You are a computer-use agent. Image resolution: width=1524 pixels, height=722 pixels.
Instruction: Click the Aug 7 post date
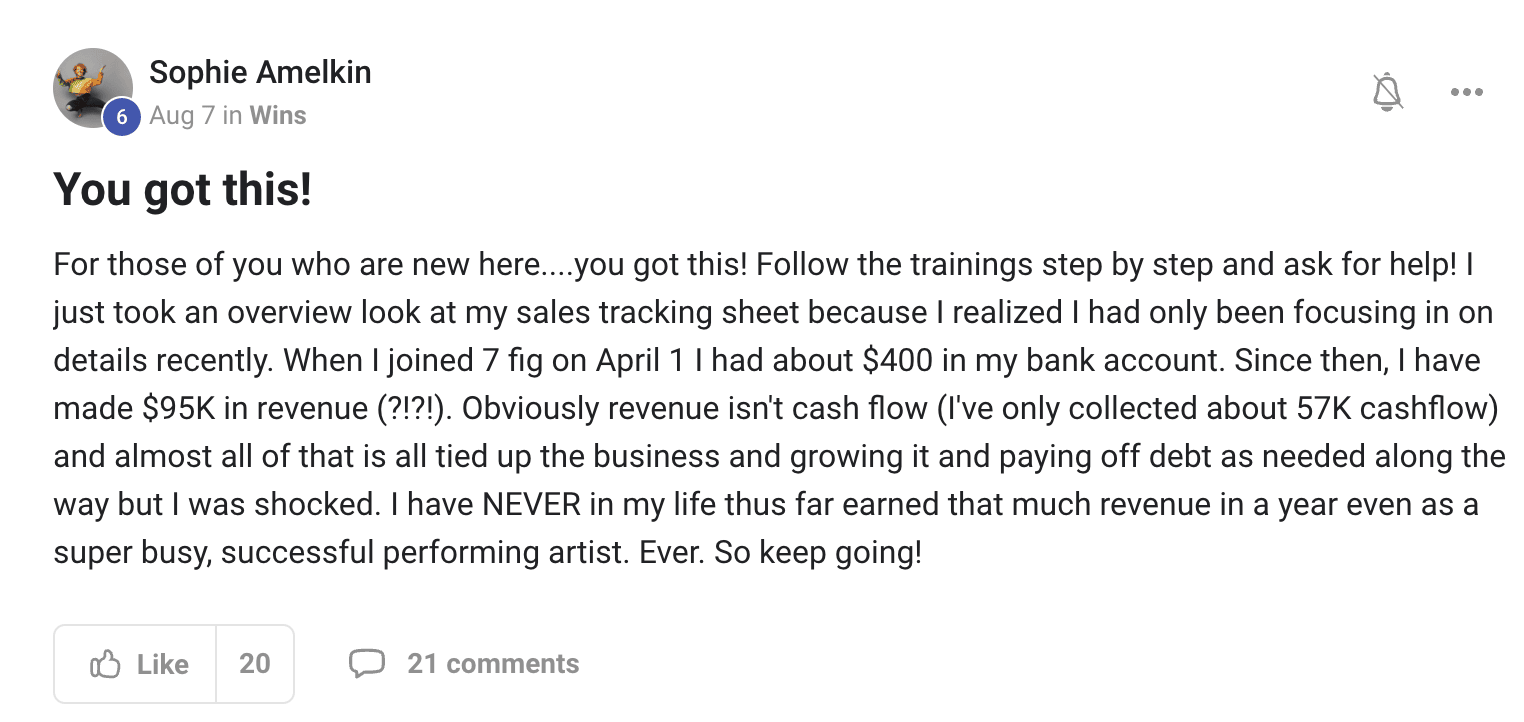click(x=182, y=115)
